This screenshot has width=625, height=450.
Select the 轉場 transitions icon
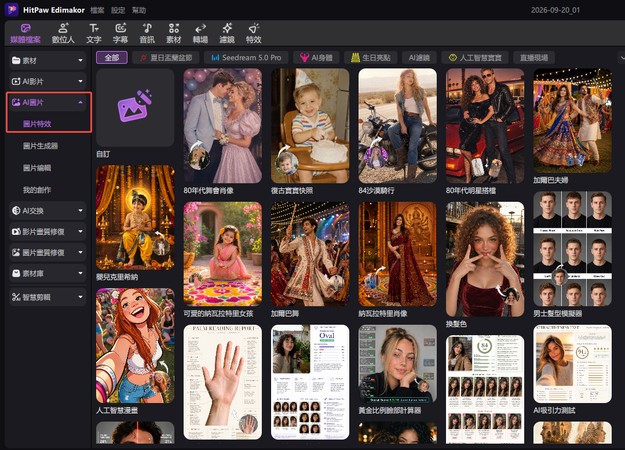click(x=200, y=33)
